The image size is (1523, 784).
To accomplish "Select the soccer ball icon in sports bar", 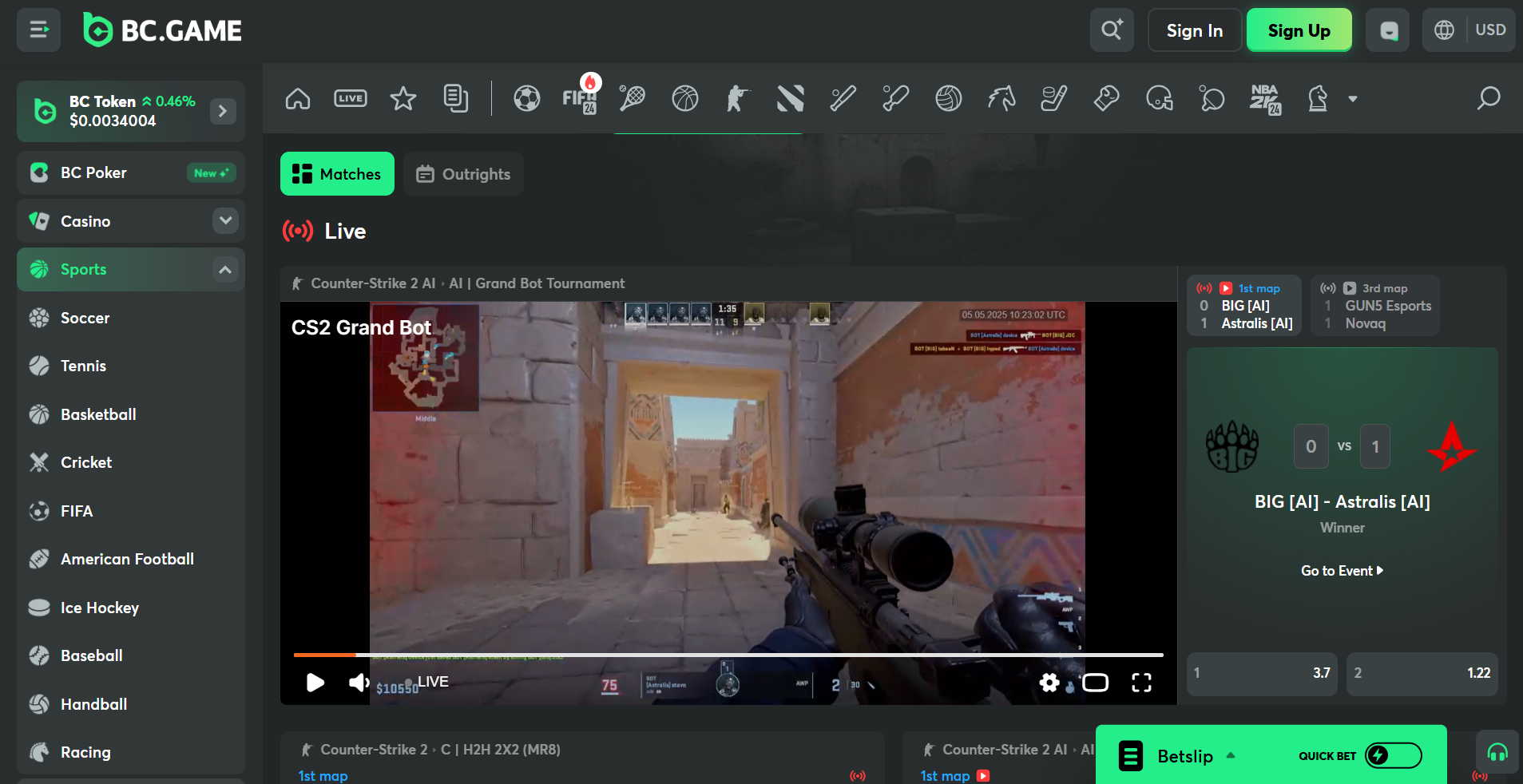I will 527,99.
